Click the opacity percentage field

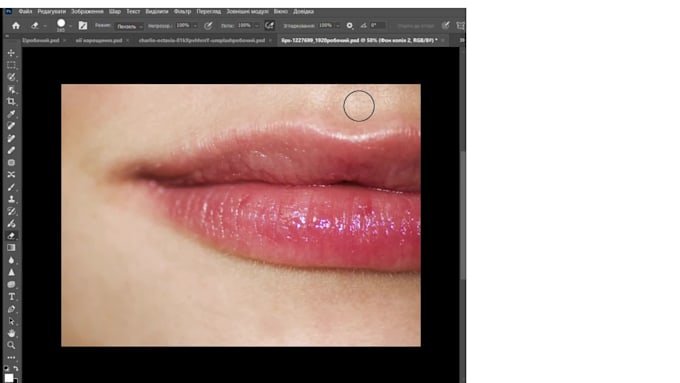pyautogui.click(x=183, y=26)
